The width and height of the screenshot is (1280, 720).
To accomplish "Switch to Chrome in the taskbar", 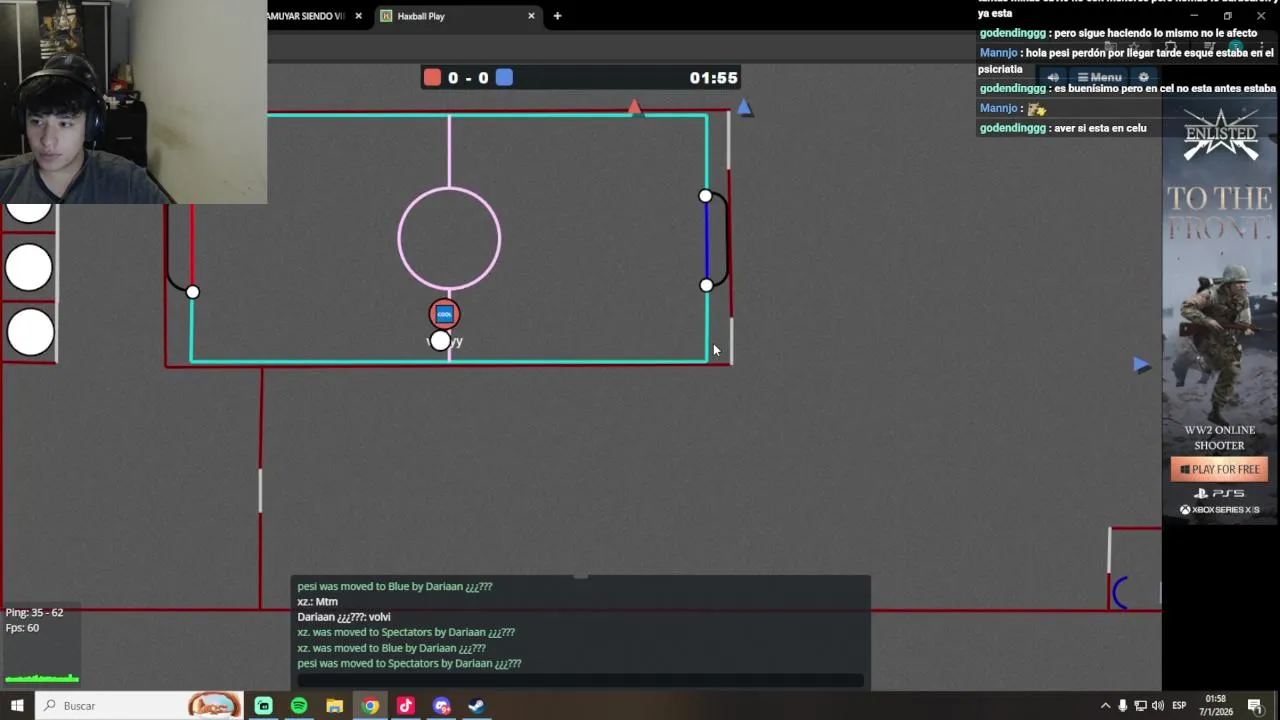I will pyautogui.click(x=370, y=706).
